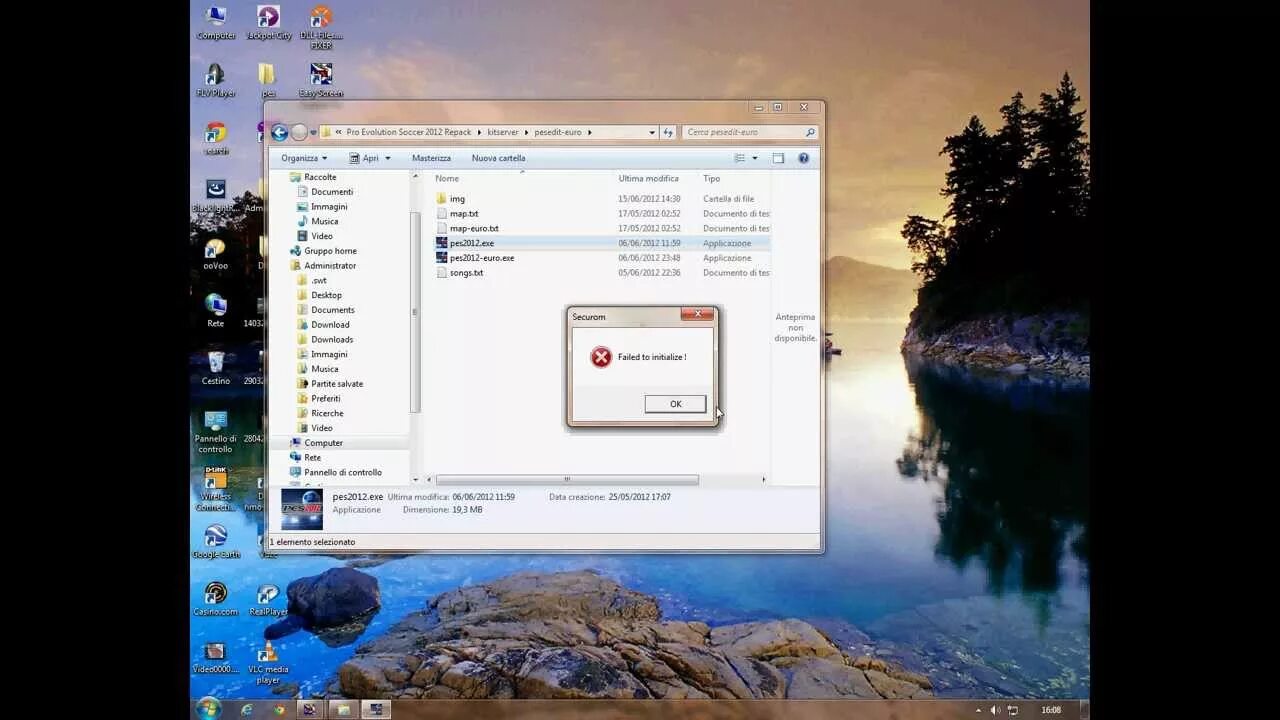This screenshot has width=1280, height=720.
Task: Click the taskbar volume speaker icon
Action: tap(995, 710)
